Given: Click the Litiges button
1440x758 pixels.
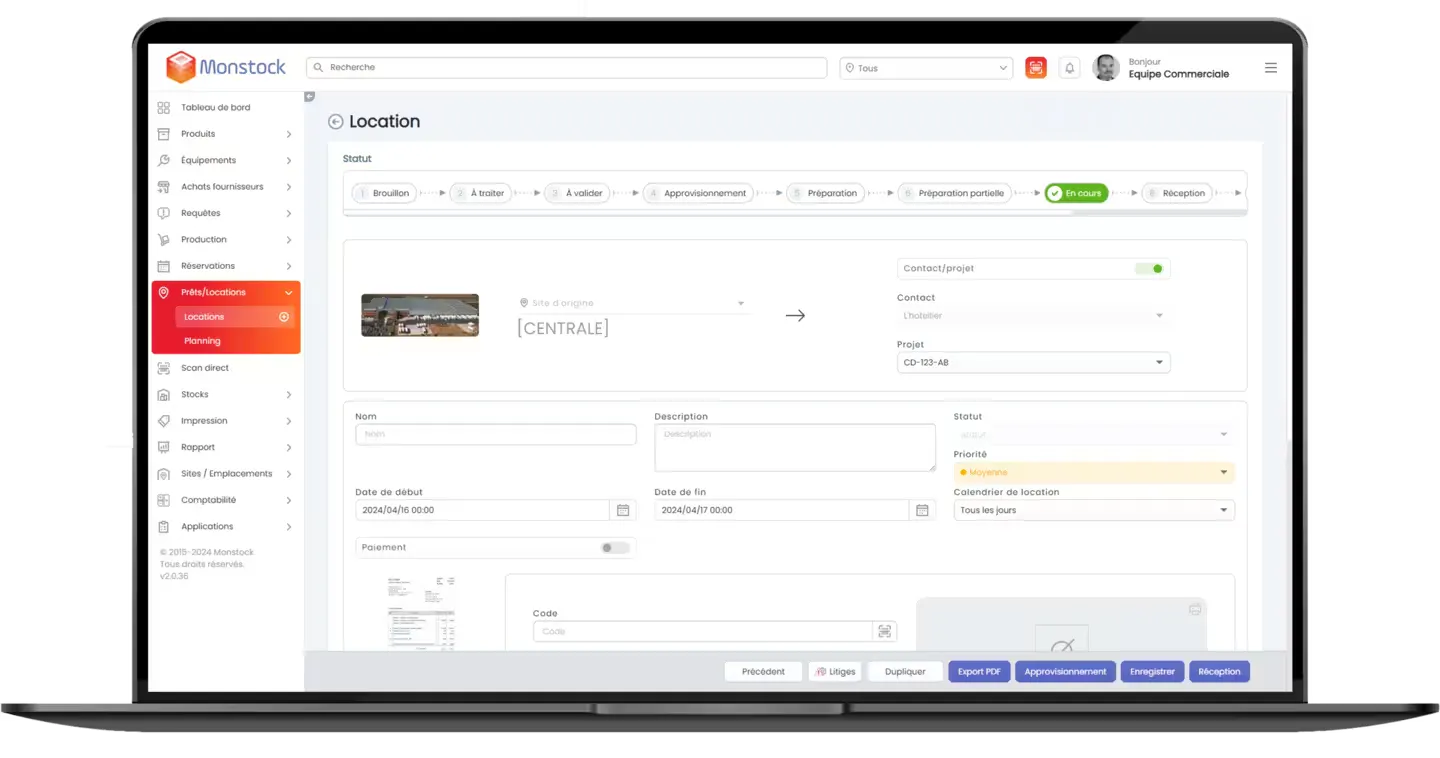Looking at the screenshot, I should (835, 672).
